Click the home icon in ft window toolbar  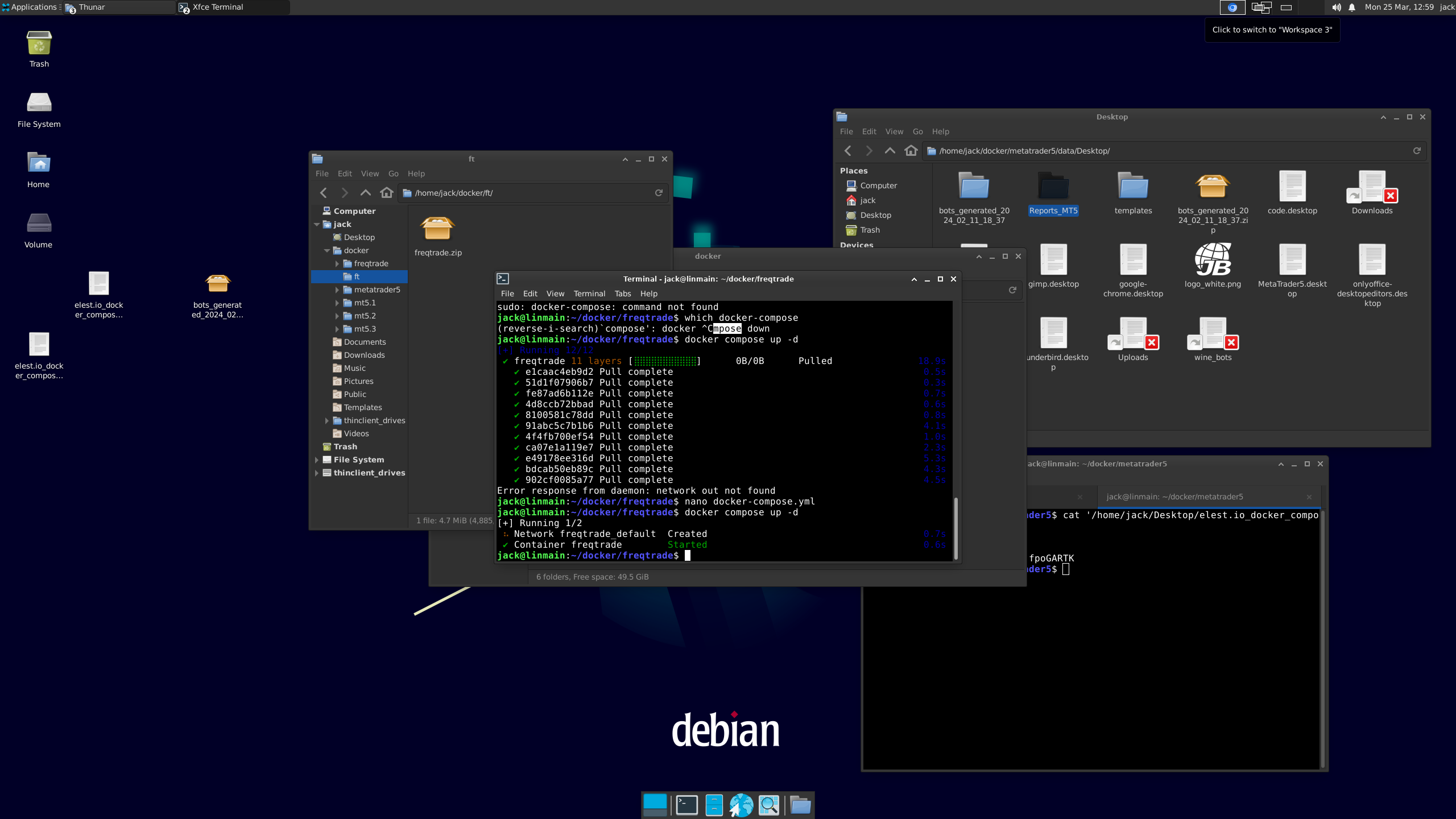click(x=387, y=193)
